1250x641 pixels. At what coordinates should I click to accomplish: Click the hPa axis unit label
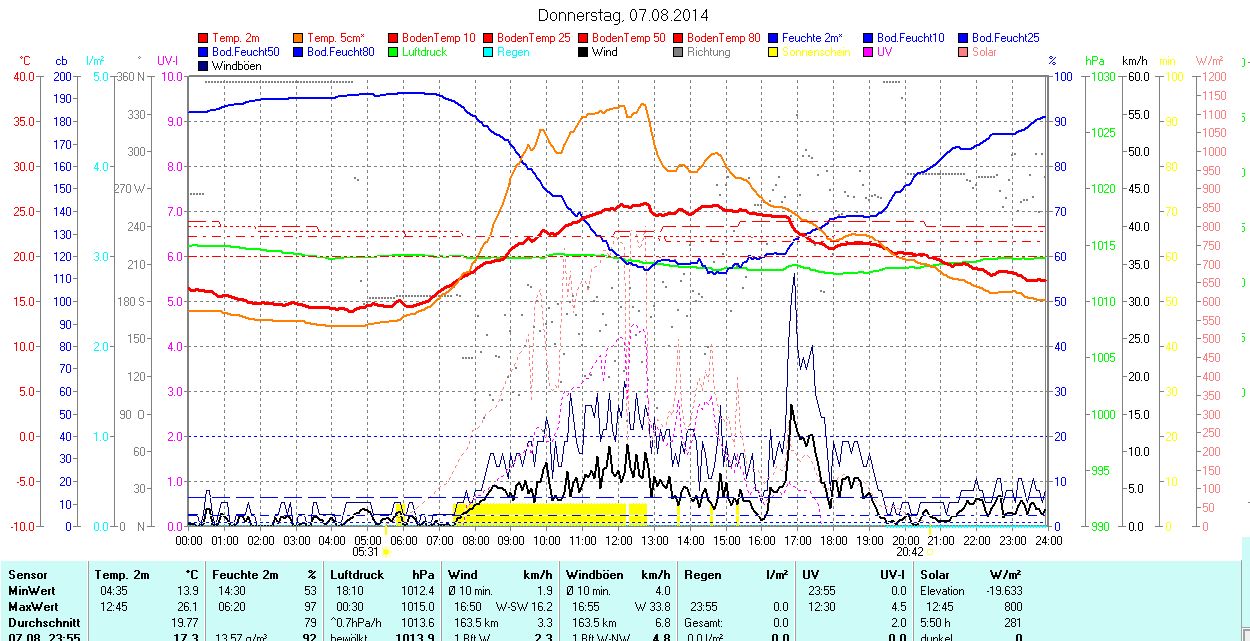pos(1096,62)
